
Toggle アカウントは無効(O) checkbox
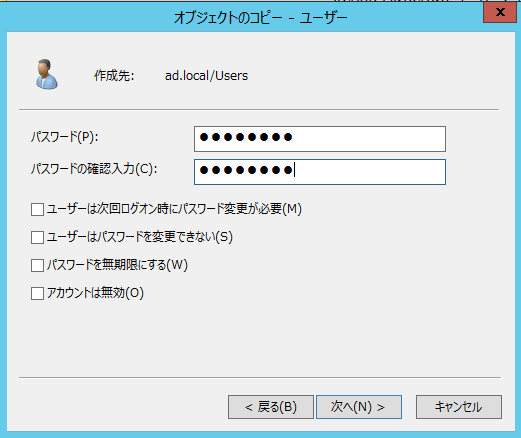pos(37,294)
